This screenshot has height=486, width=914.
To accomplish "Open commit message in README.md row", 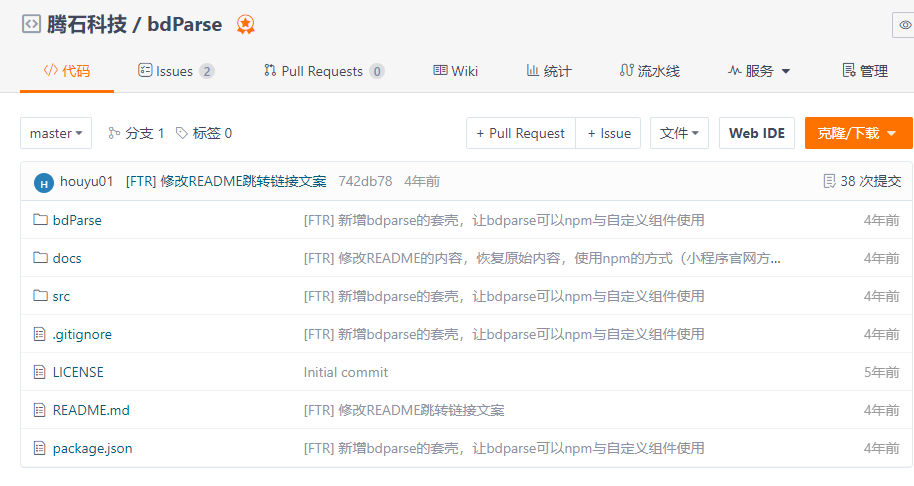I will (404, 410).
